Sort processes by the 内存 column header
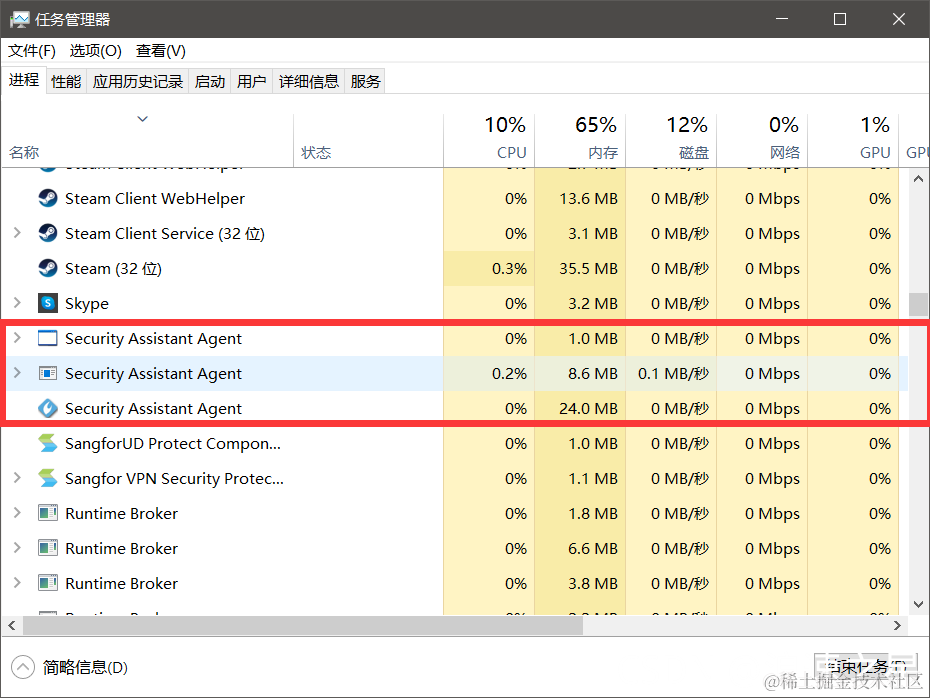Viewport: 930px width, 698px height. tap(580, 140)
